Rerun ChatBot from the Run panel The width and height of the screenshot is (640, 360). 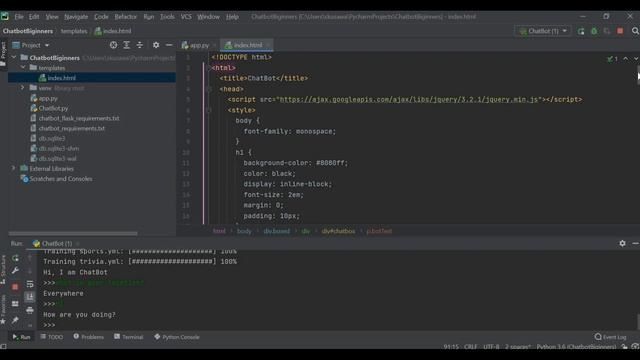click(x=15, y=258)
